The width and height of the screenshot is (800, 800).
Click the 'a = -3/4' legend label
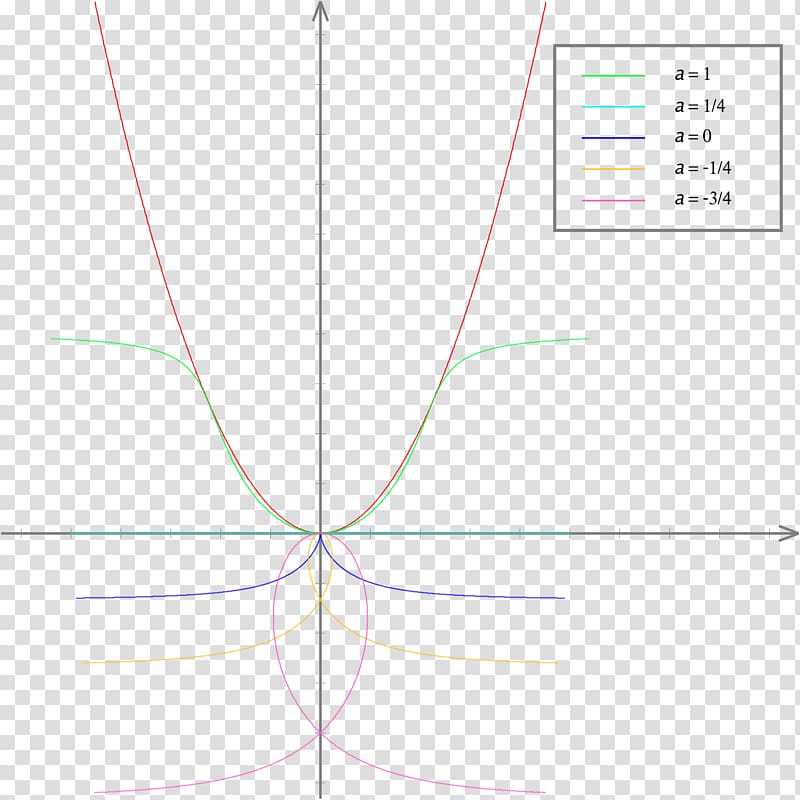703,198
